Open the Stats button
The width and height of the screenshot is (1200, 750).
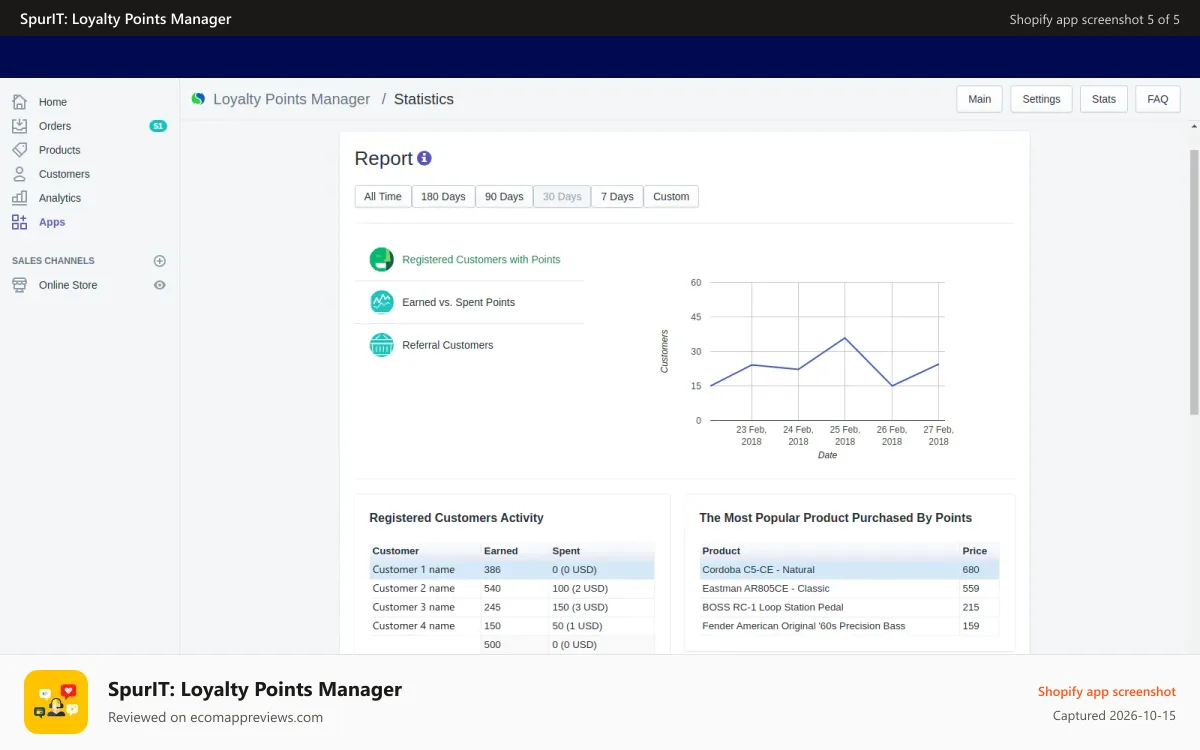(x=1104, y=99)
